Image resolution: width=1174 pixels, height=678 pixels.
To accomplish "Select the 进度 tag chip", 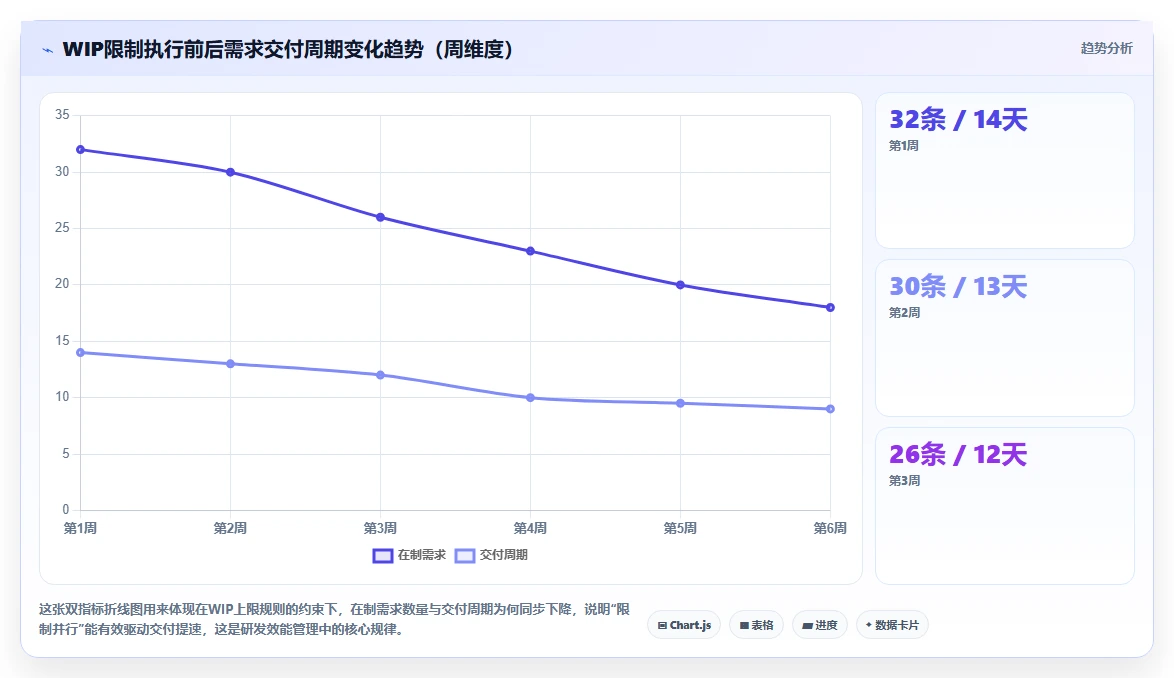I will [x=820, y=625].
